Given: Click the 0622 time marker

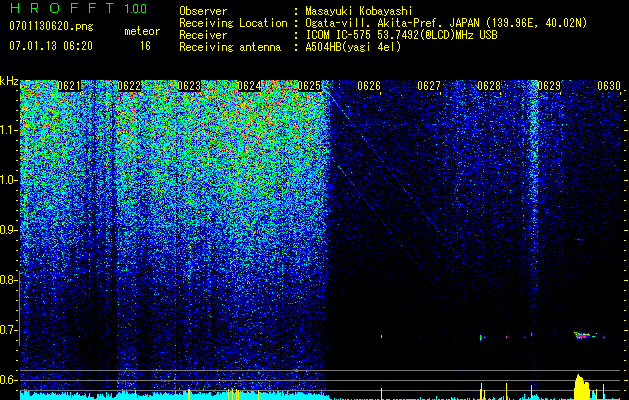Looking at the screenshot, I should (129, 86).
